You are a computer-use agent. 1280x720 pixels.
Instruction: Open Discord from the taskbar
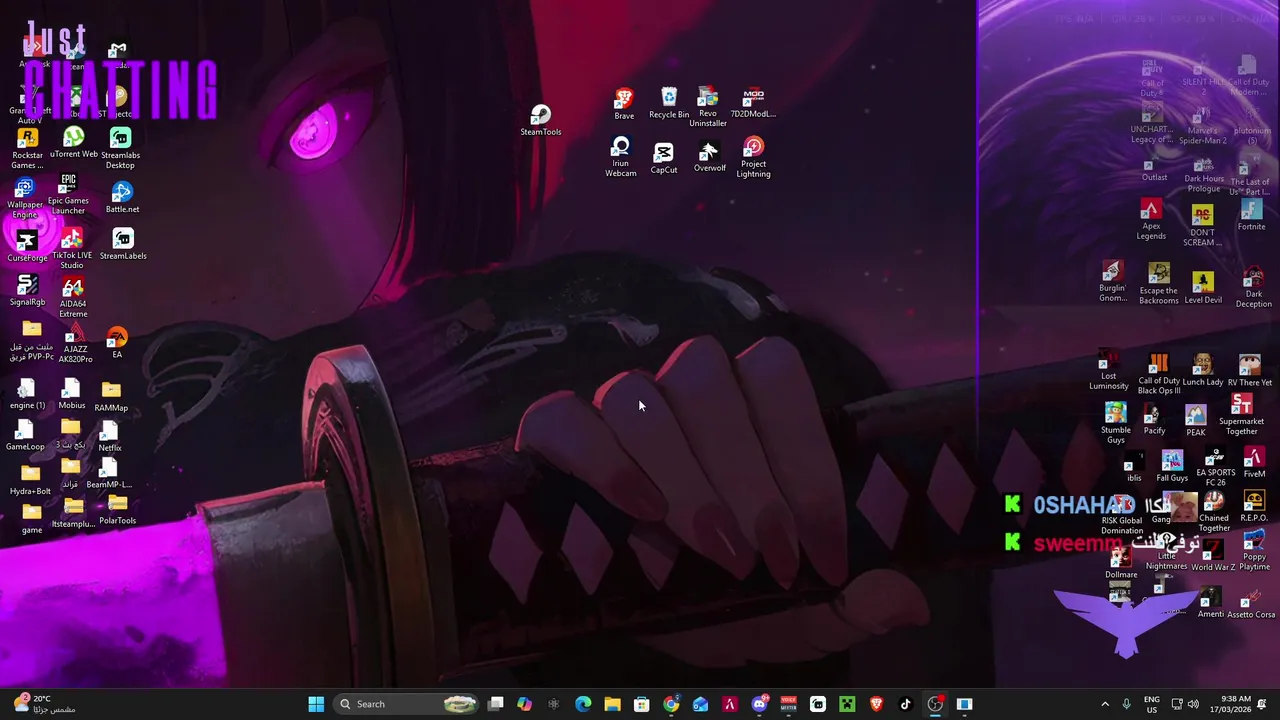pyautogui.click(x=759, y=704)
